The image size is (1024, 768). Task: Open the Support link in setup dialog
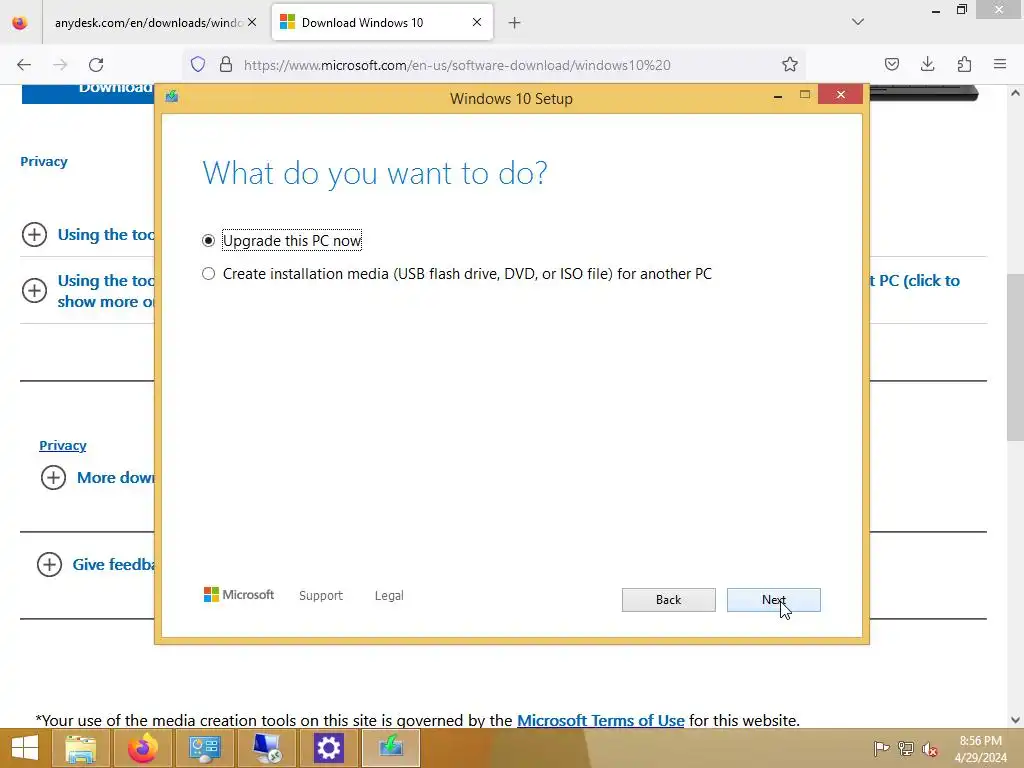tap(321, 596)
